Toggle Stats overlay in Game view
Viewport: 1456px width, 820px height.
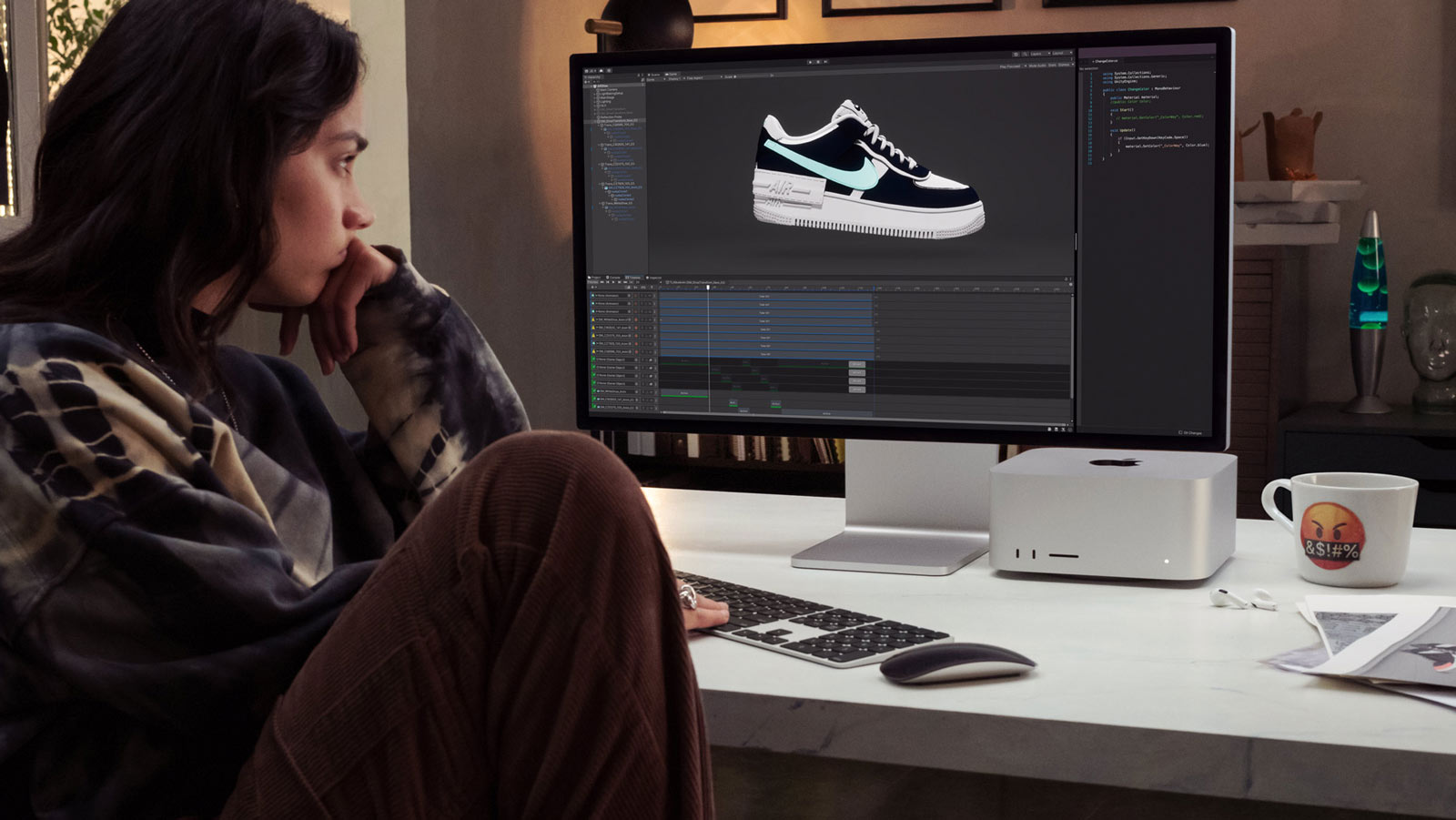click(x=1052, y=66)
